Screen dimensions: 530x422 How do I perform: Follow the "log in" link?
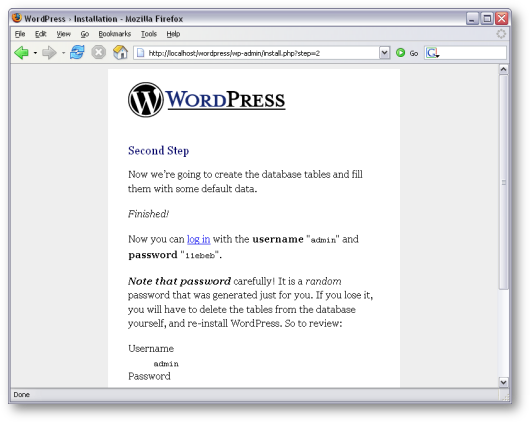[198, 239]
